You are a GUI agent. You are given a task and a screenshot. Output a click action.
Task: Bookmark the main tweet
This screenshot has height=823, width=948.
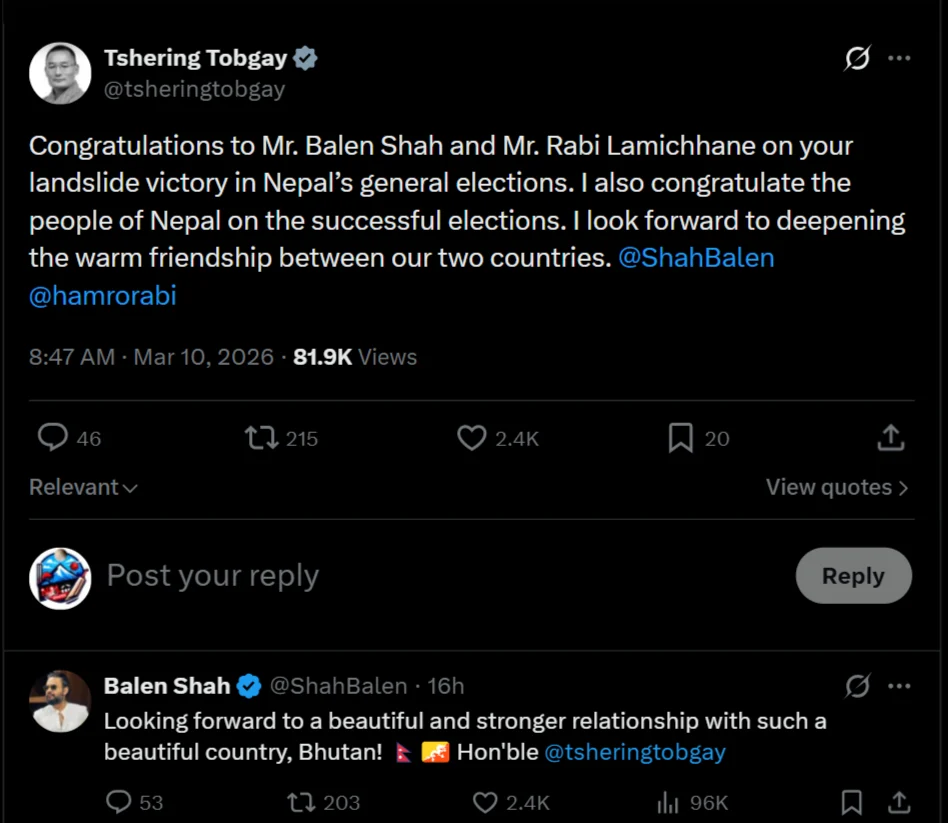[x=681, y=438]
